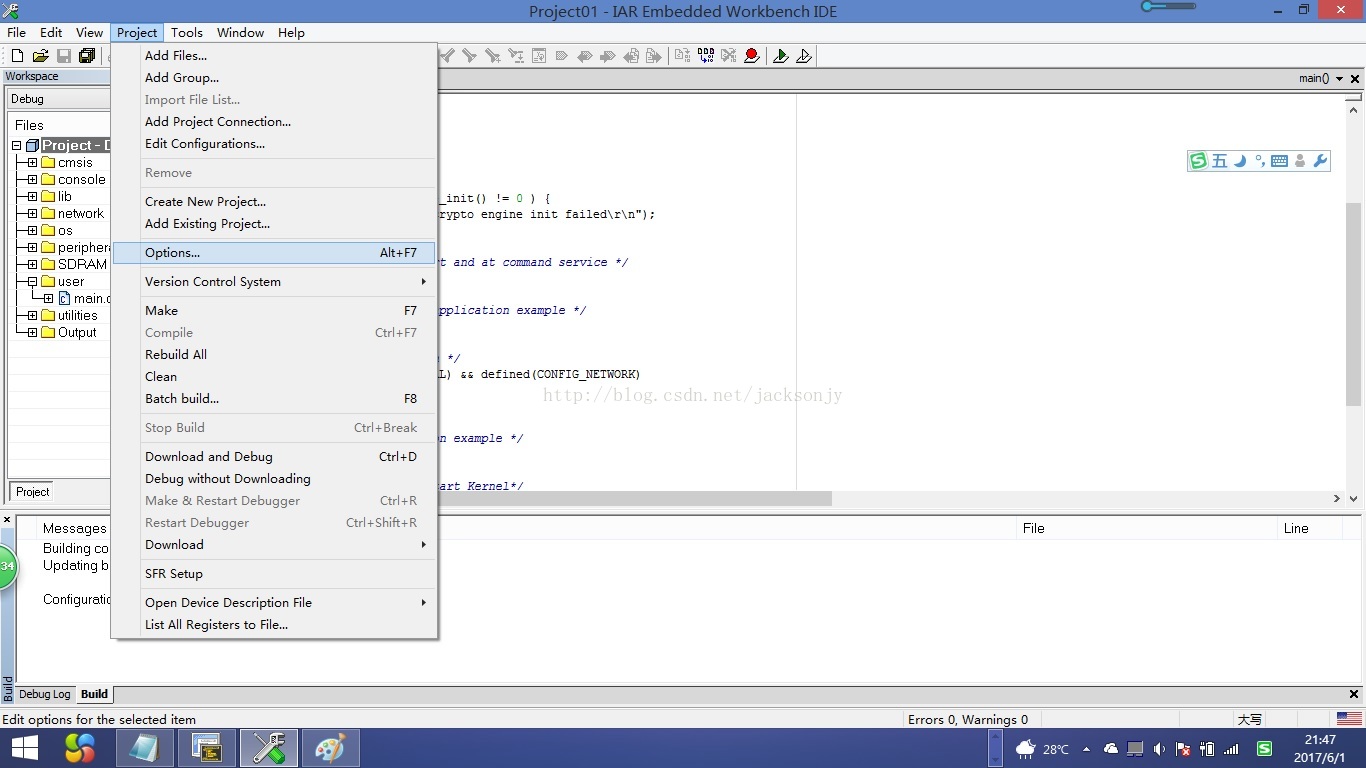The height and width of the screenshot is (768, 1366).
Task: Open the IAR Embedded Workbench taskbar icon
Action: [269, 748]
